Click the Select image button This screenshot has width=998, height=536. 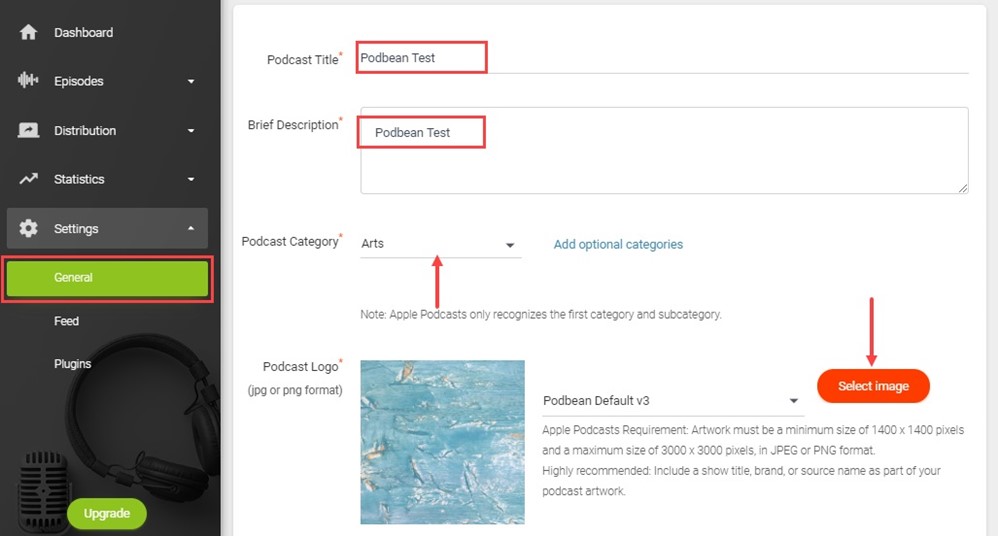click(x=873, y=386)
